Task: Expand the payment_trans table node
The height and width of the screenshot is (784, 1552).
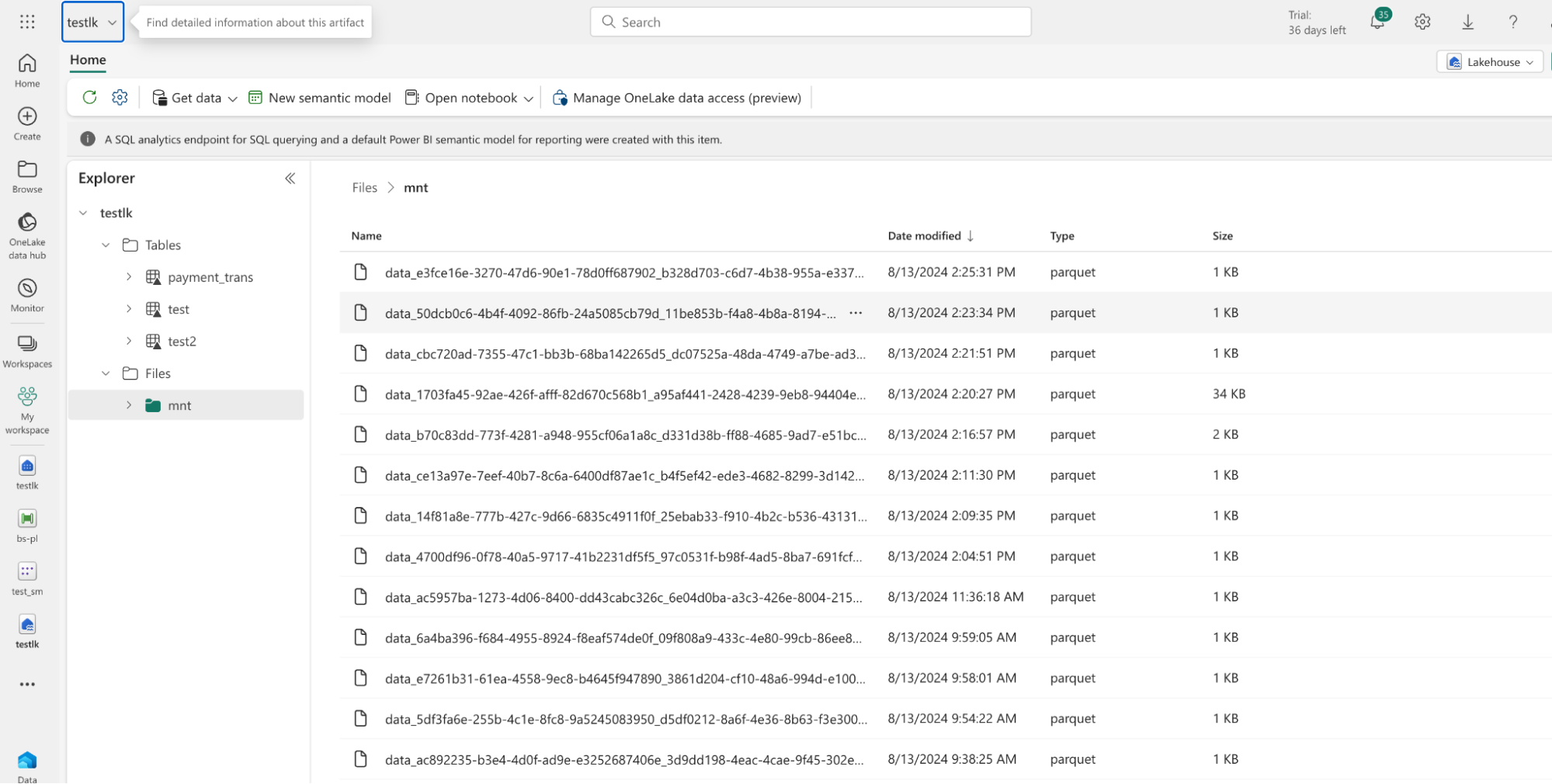Action: (129, 277)
